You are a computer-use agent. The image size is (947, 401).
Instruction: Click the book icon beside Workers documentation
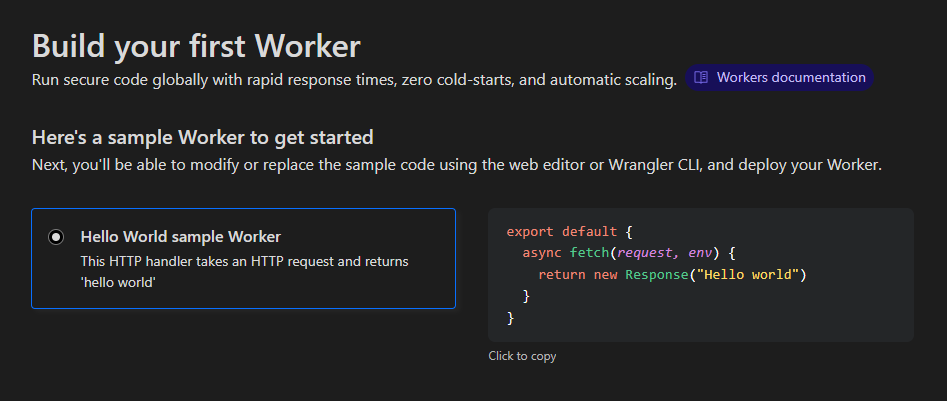(x=702, y=77)
